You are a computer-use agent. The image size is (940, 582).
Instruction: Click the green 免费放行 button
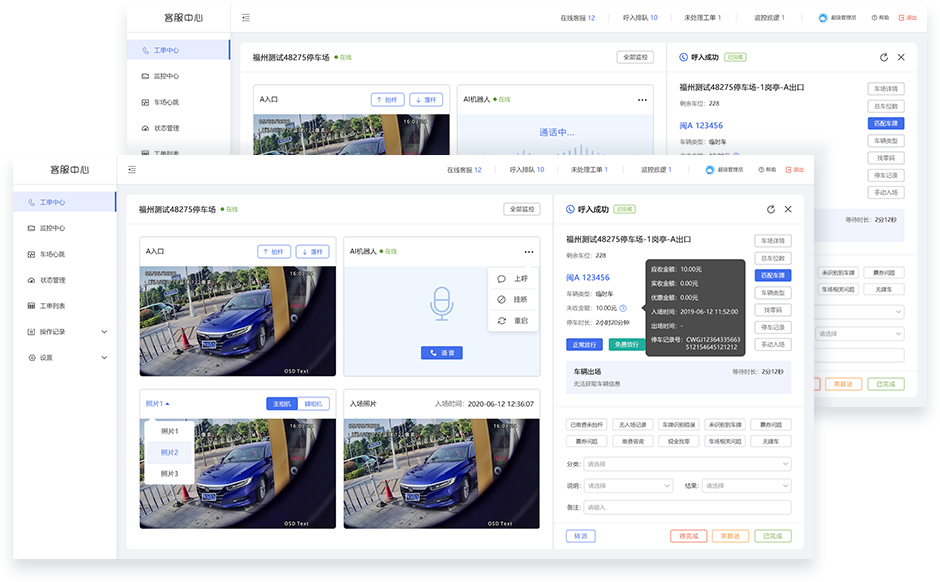[626, 344]
